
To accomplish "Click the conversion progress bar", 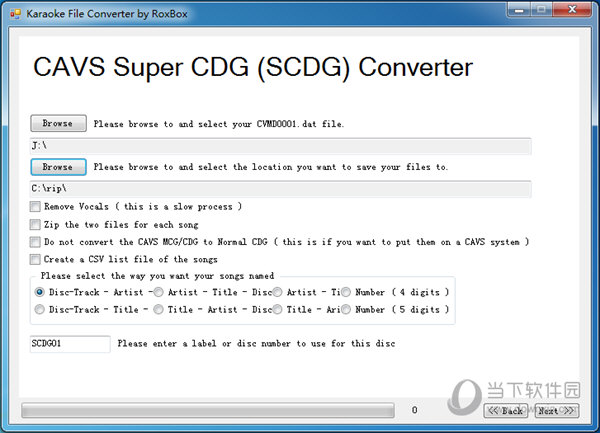I will (x=208, y=410).
